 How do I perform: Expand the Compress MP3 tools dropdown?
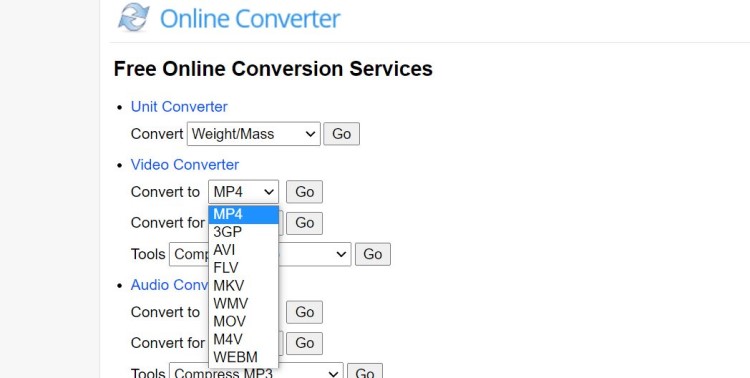point(256,371)
